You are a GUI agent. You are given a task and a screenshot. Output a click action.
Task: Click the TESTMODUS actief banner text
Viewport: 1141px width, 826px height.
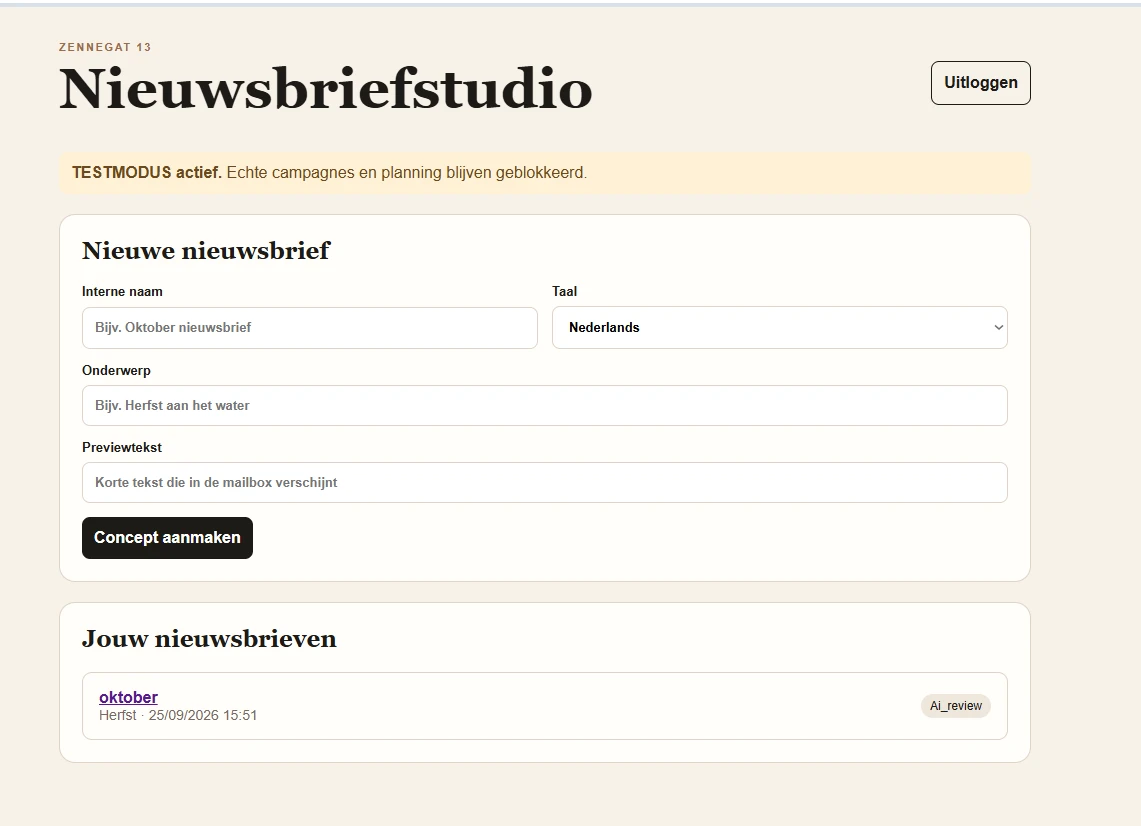pyautogui.click(x=329, y=172)
